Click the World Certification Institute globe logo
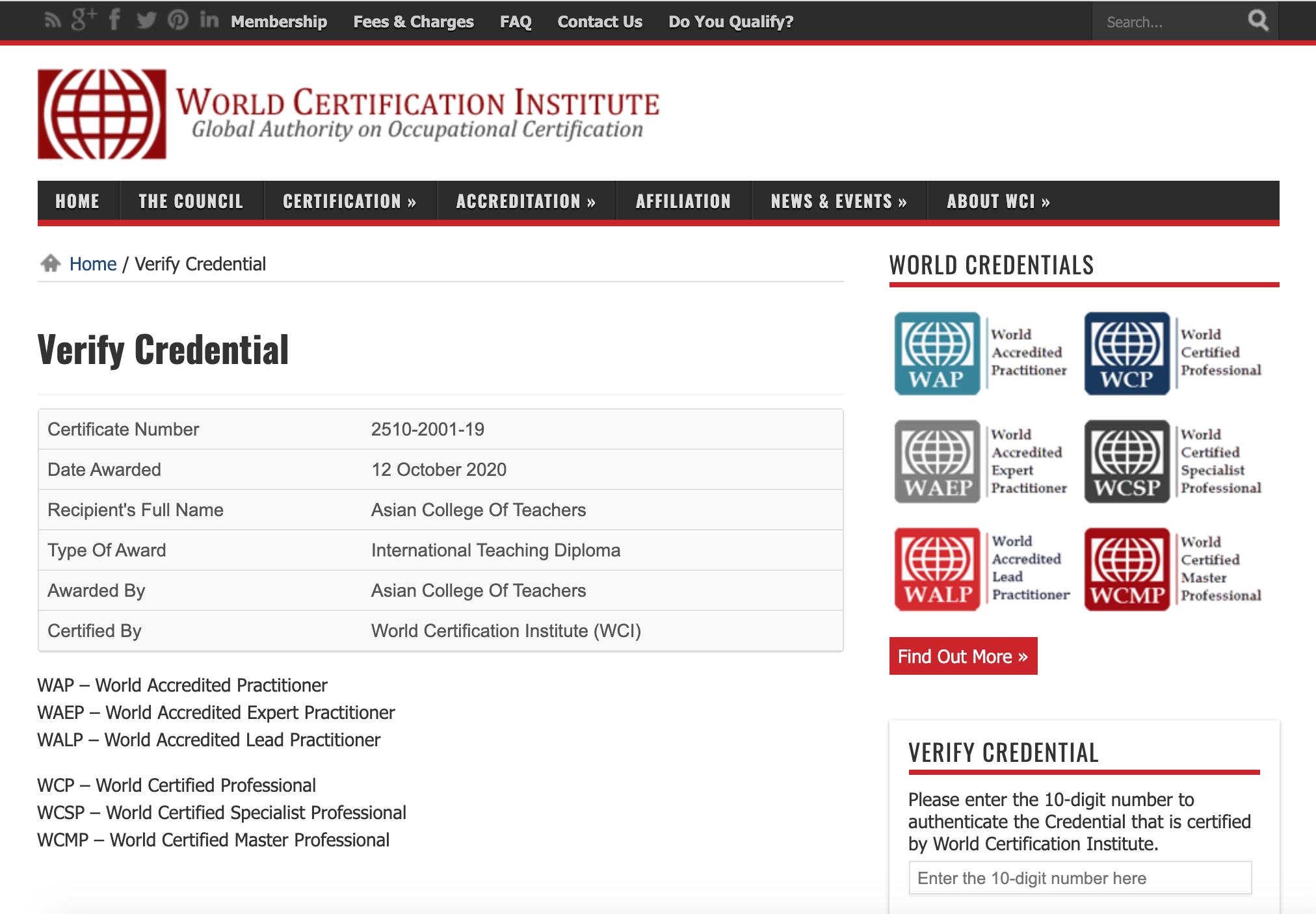The image size is (1316, 914). [101, 114]
